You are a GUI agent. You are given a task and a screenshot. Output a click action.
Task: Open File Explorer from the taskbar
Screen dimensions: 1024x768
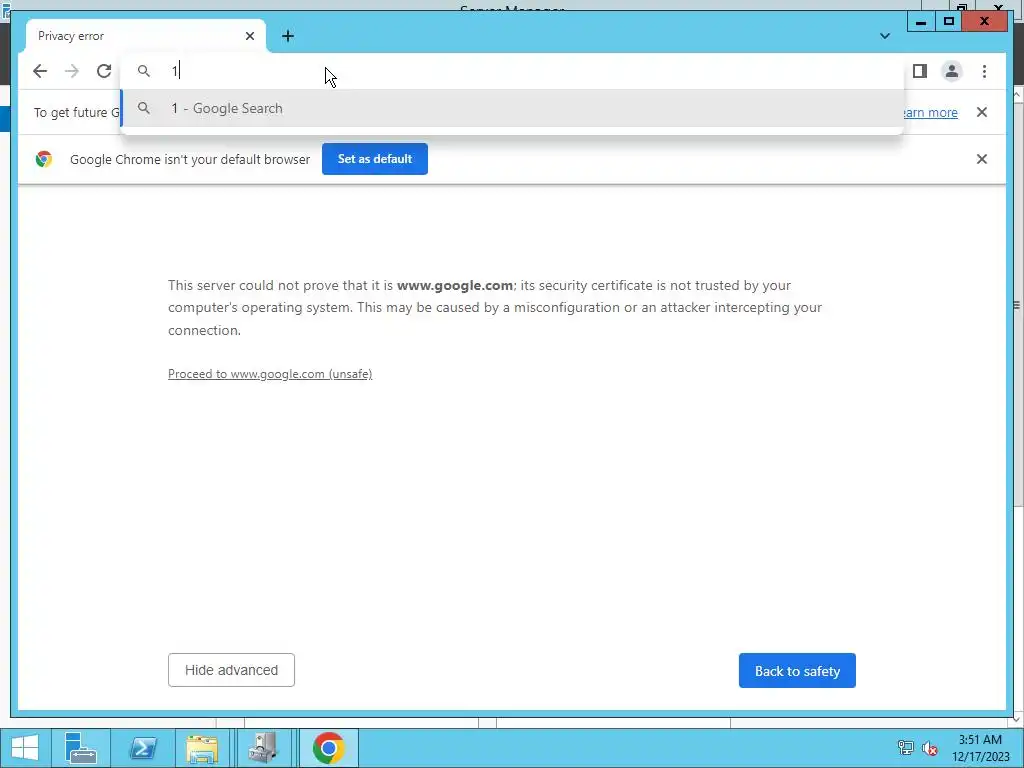pyautogui.click(x=202, y=748)
